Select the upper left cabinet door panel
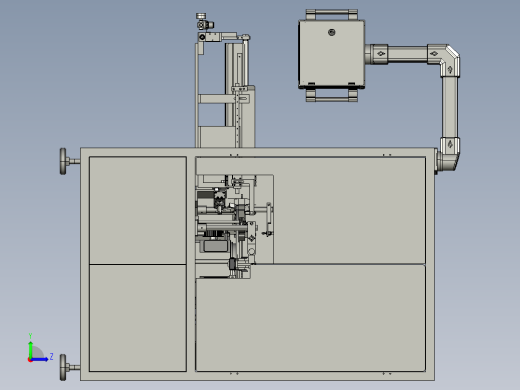The image size is (520, 390). coord(138,210)
